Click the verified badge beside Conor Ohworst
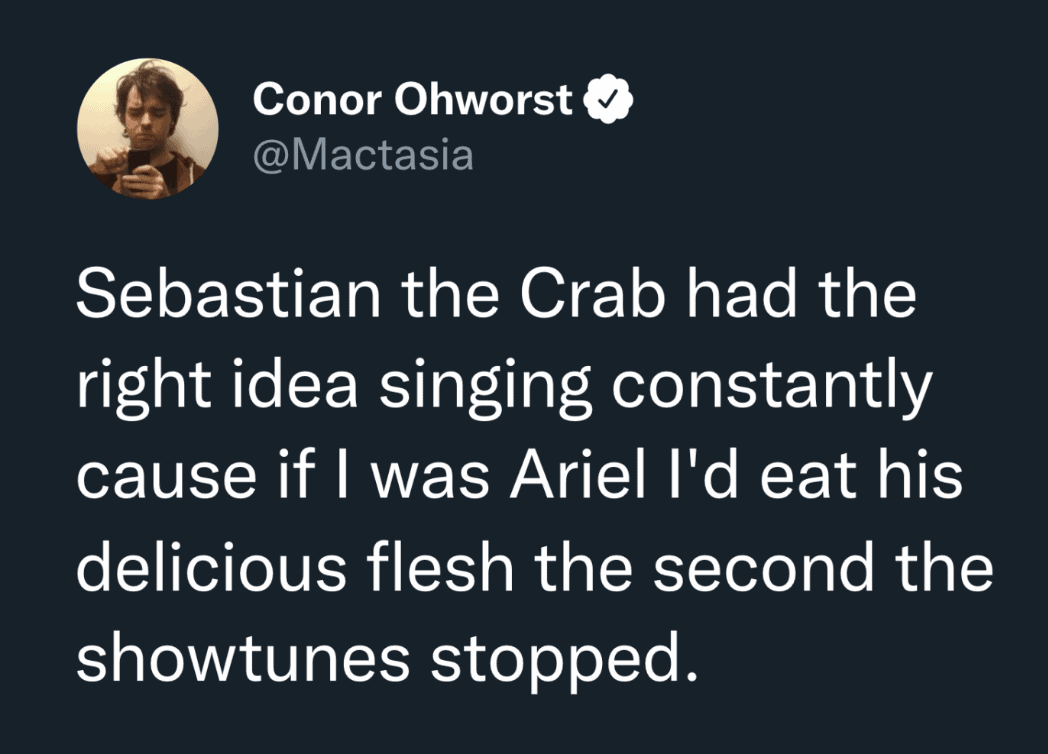Image resolution: width=1048 pixels, height=754 pixels. click(x=608, y=100)
